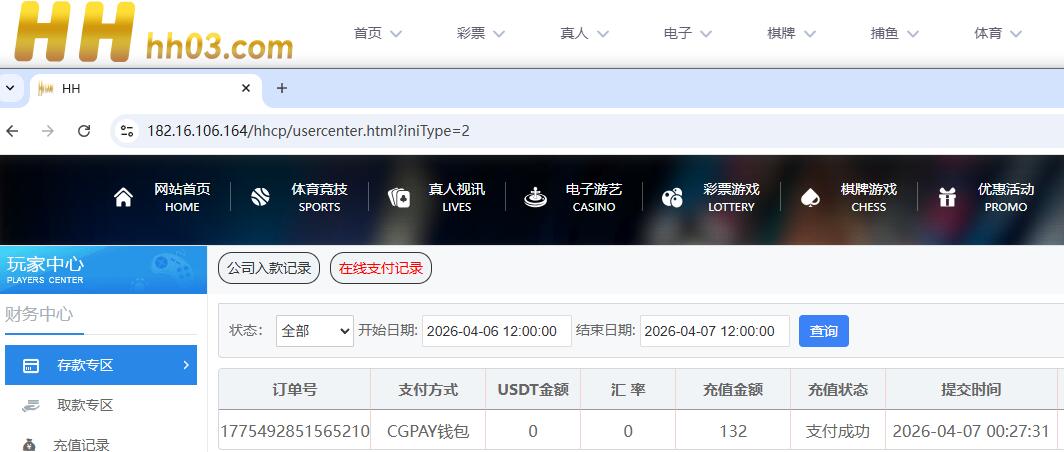Reload the page with browser refresh icon

84,131
